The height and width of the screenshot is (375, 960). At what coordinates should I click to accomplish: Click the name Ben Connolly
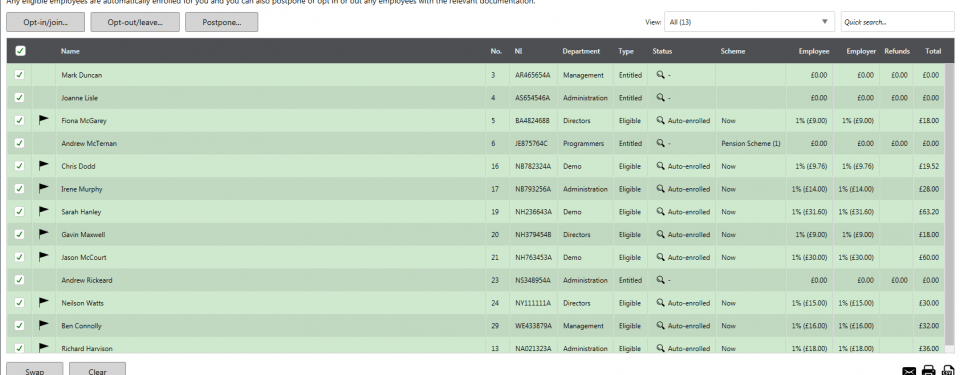pos(81,326)
